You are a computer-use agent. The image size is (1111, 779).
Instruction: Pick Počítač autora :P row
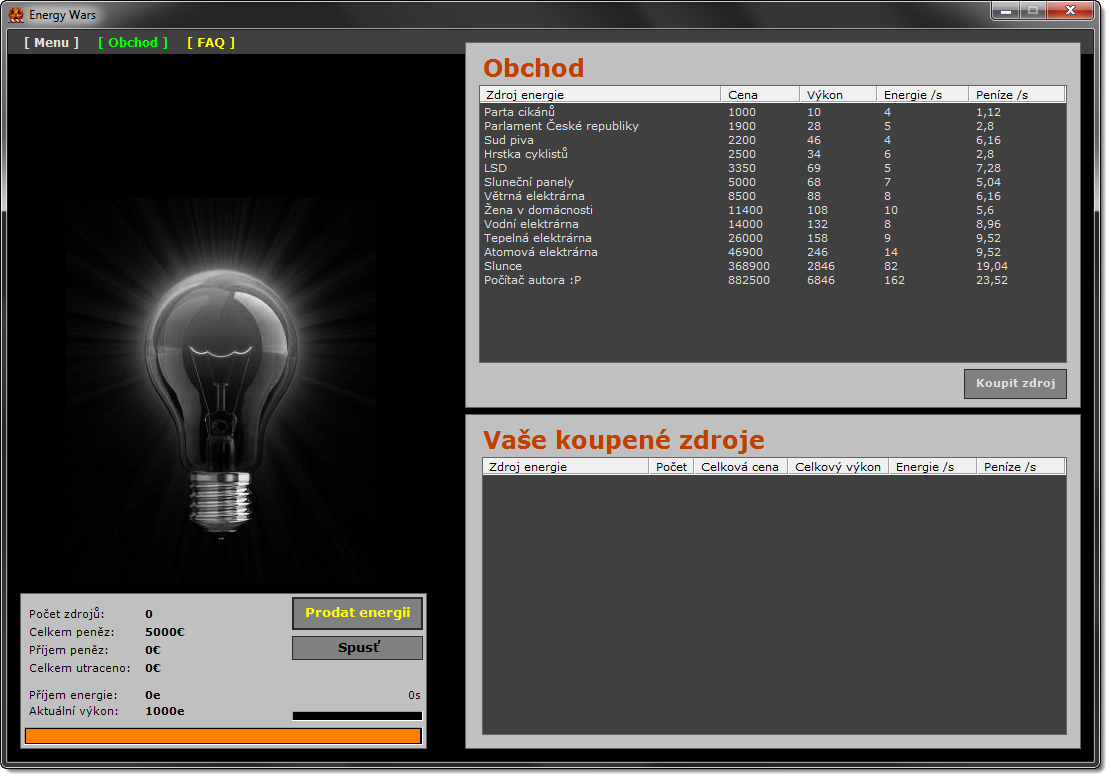pos(532,280)
